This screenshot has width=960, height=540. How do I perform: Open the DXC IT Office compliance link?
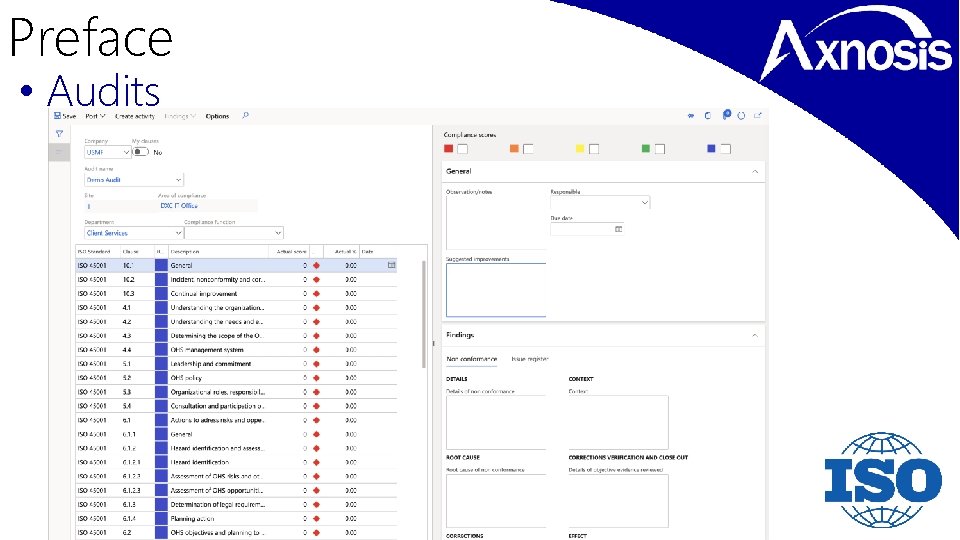(x=179, y=206)
